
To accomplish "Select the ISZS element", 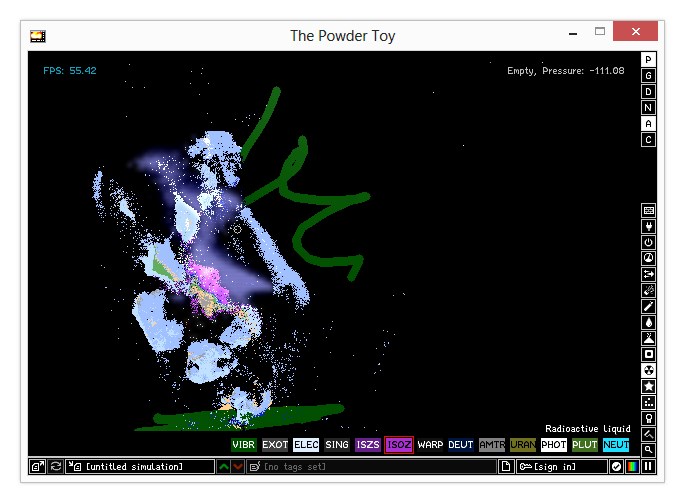I will point(368,445).
